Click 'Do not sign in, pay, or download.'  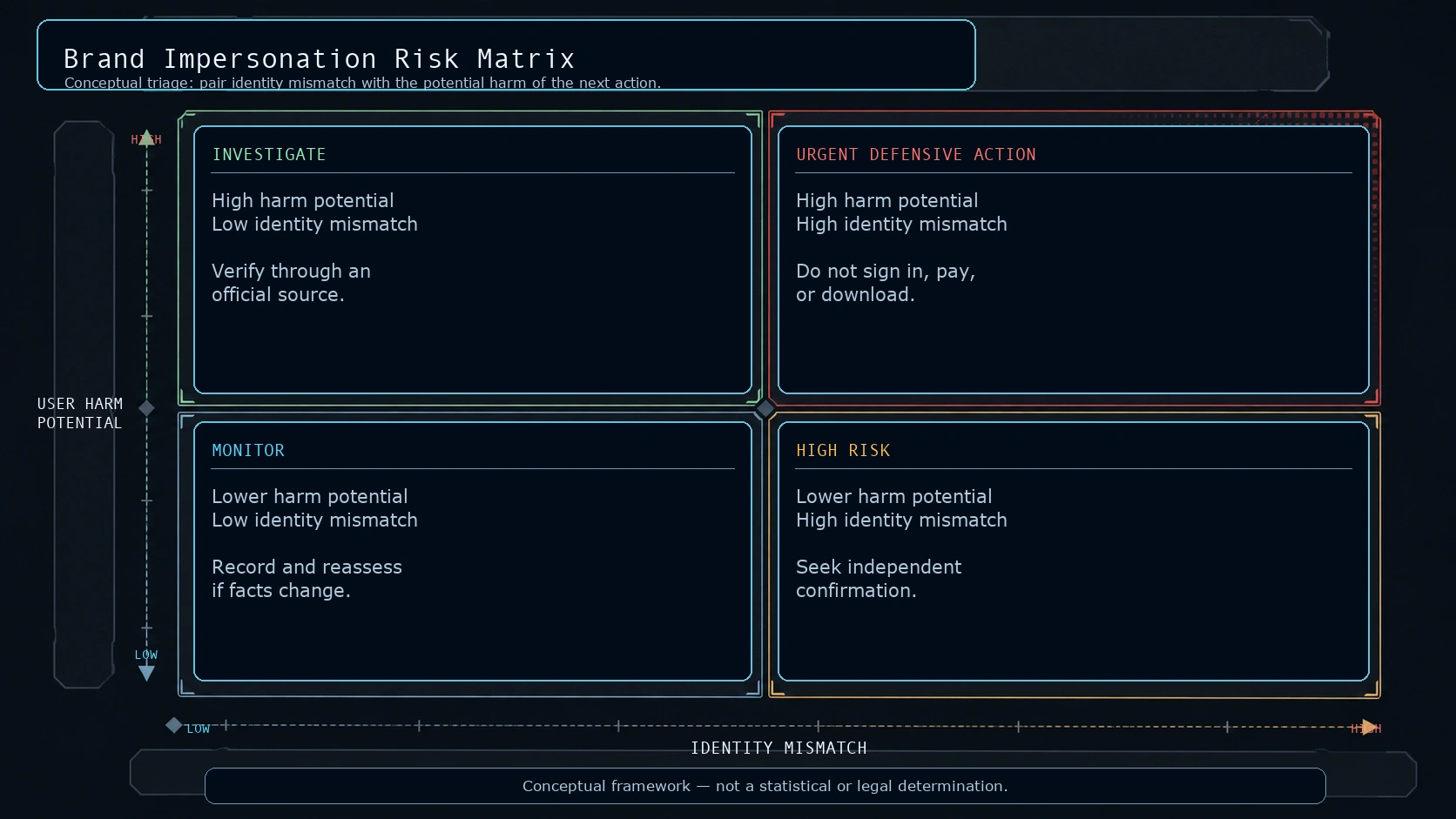(886, 283)
